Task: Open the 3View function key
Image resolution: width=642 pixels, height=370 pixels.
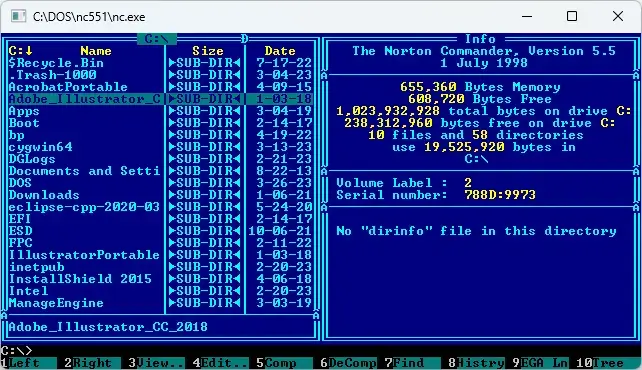Action: click(156, 363)
